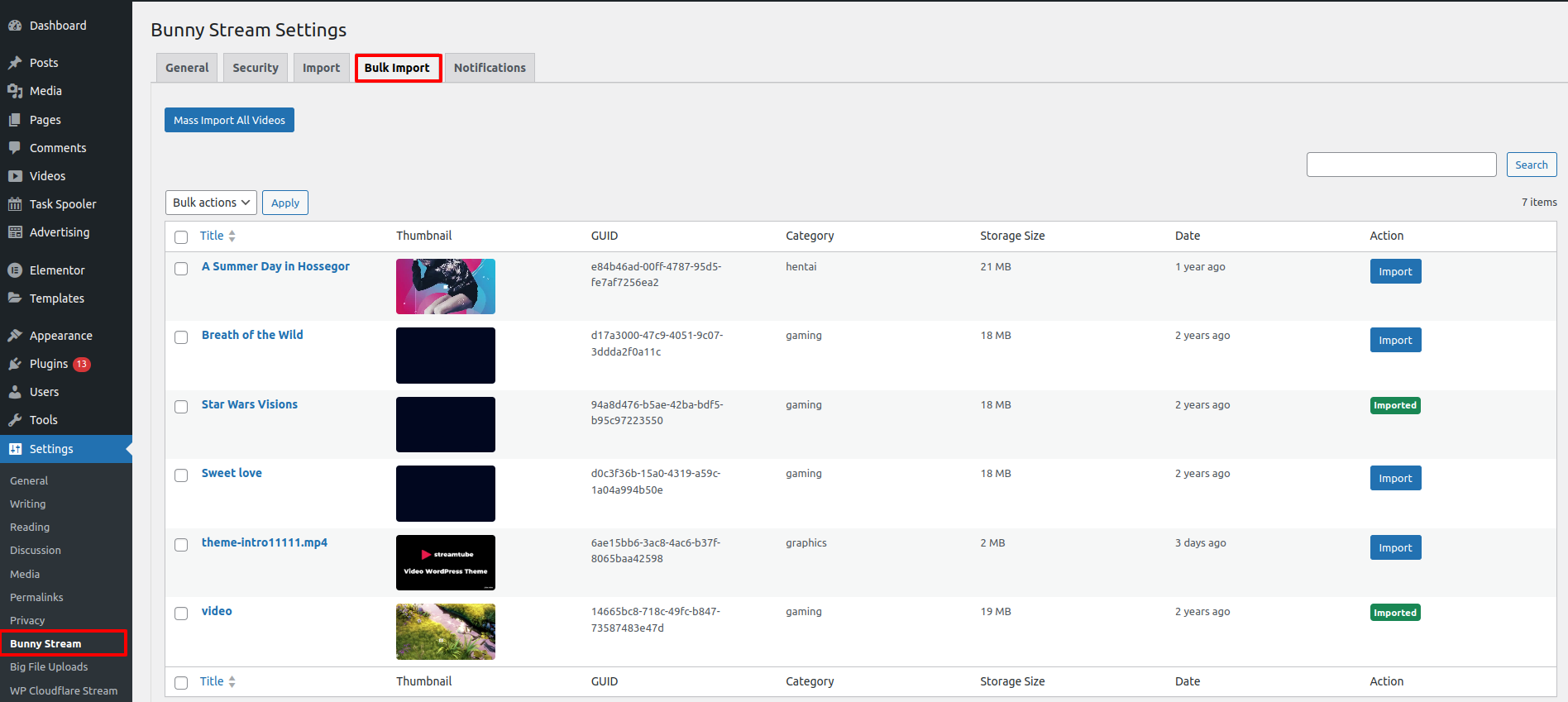Click the Elementor logo icon
1568x702 pixels.
pos(15,270)
